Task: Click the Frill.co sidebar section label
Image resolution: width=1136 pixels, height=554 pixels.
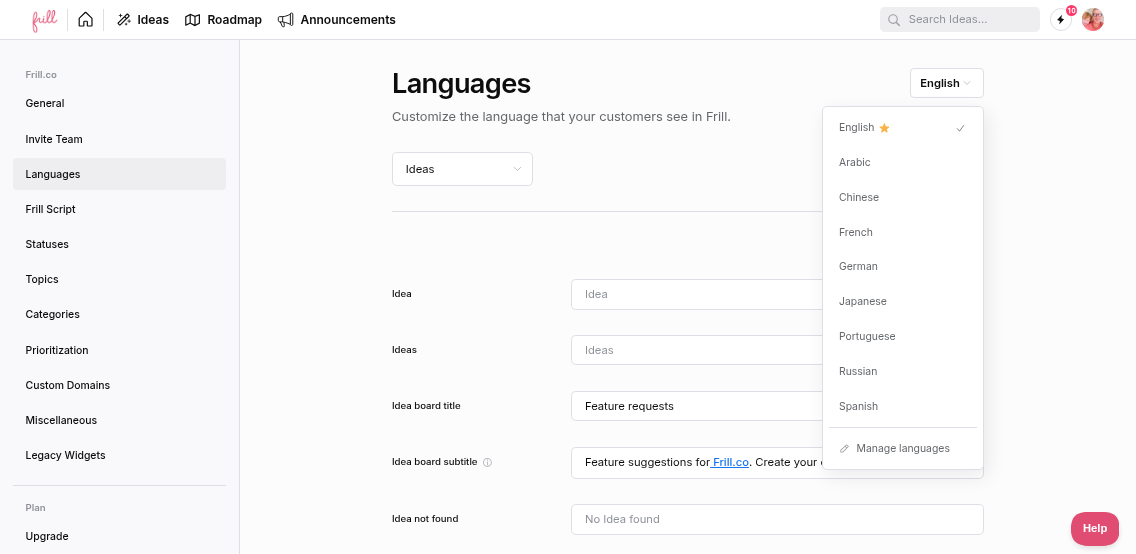Action: (41, 75)
